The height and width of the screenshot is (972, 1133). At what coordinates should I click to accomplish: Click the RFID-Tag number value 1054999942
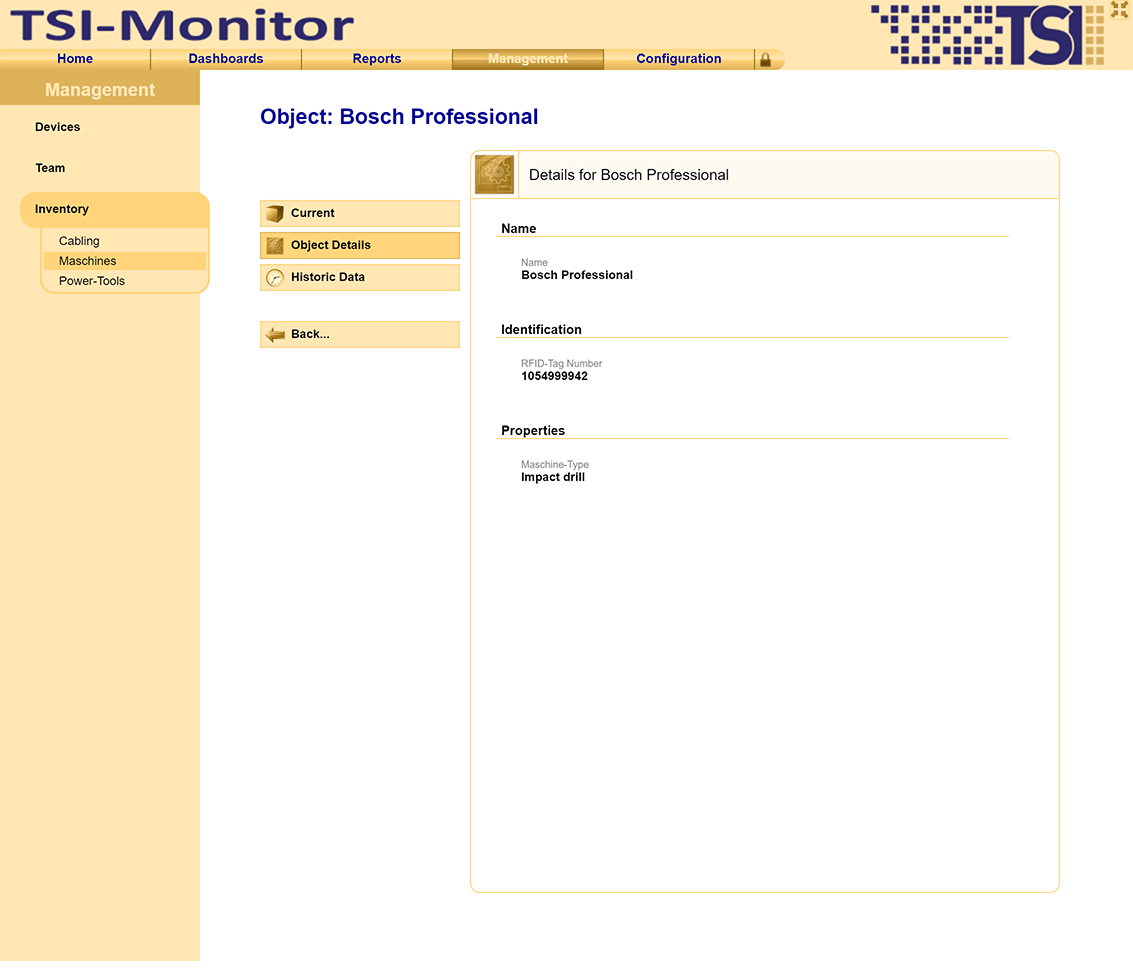(x=554, y=377)
